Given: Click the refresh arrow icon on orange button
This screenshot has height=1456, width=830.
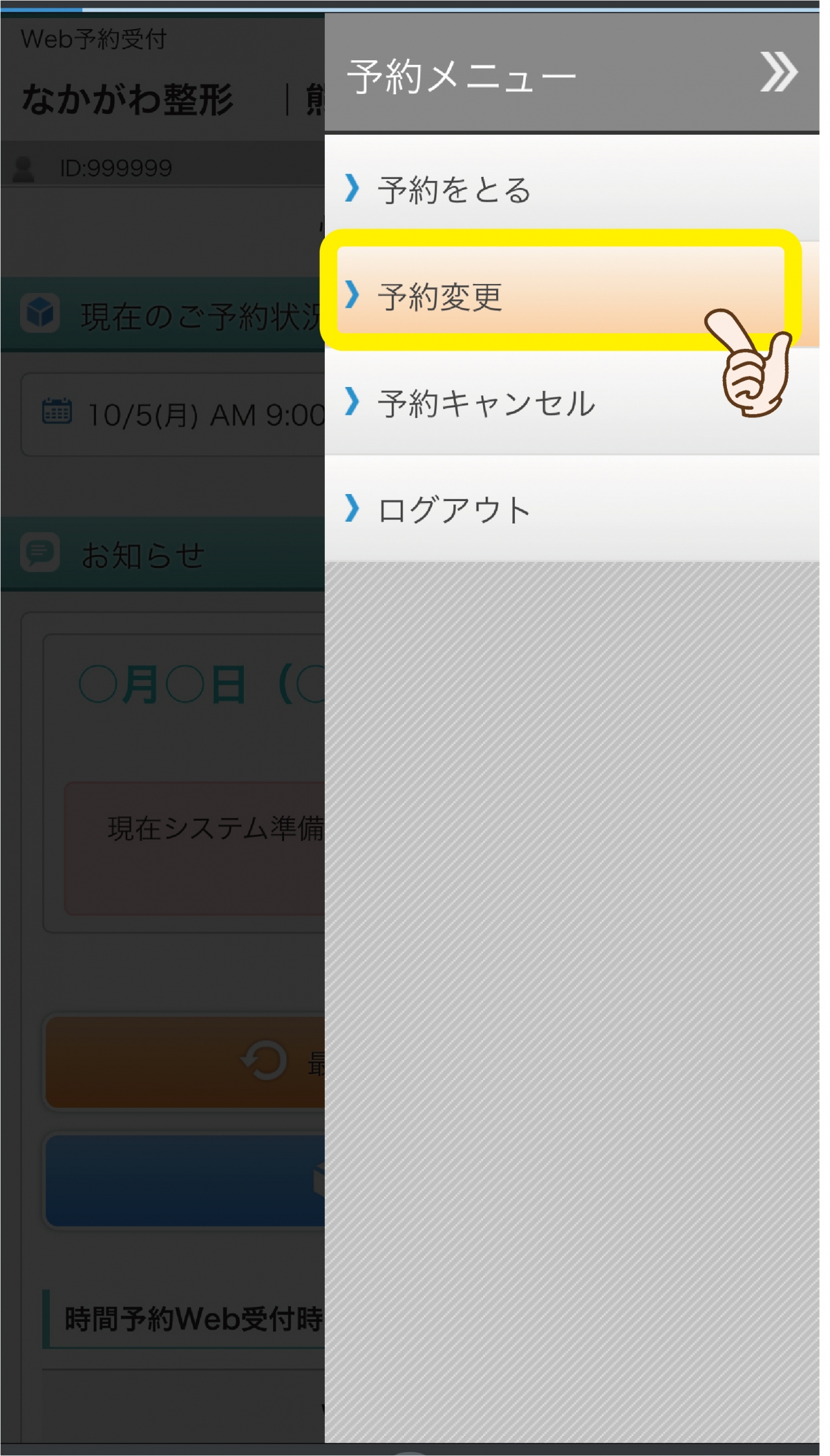Looking at the screenshot, I should [265, 1061].
